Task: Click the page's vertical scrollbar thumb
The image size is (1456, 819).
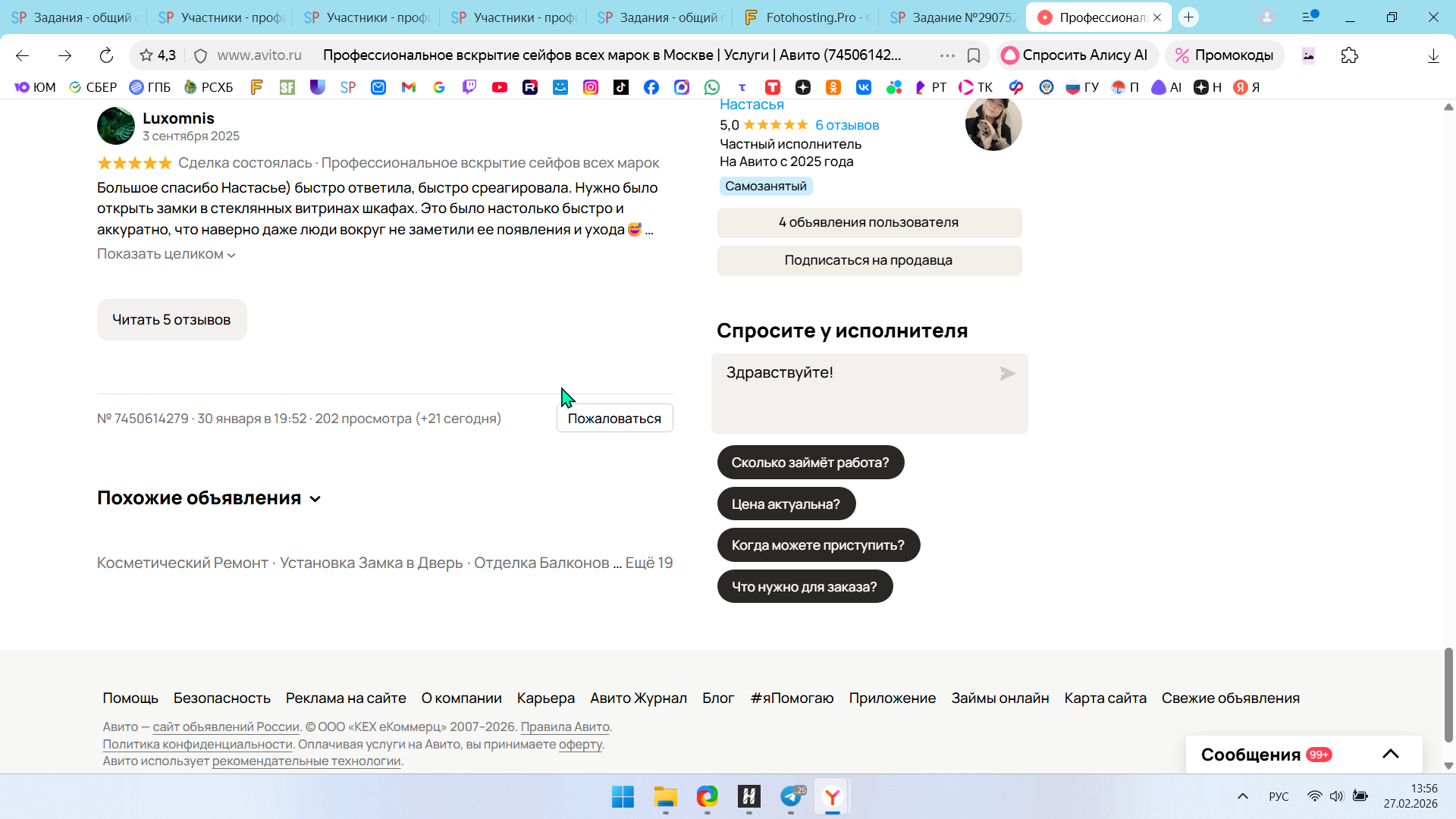Action: click(1448, 694)
